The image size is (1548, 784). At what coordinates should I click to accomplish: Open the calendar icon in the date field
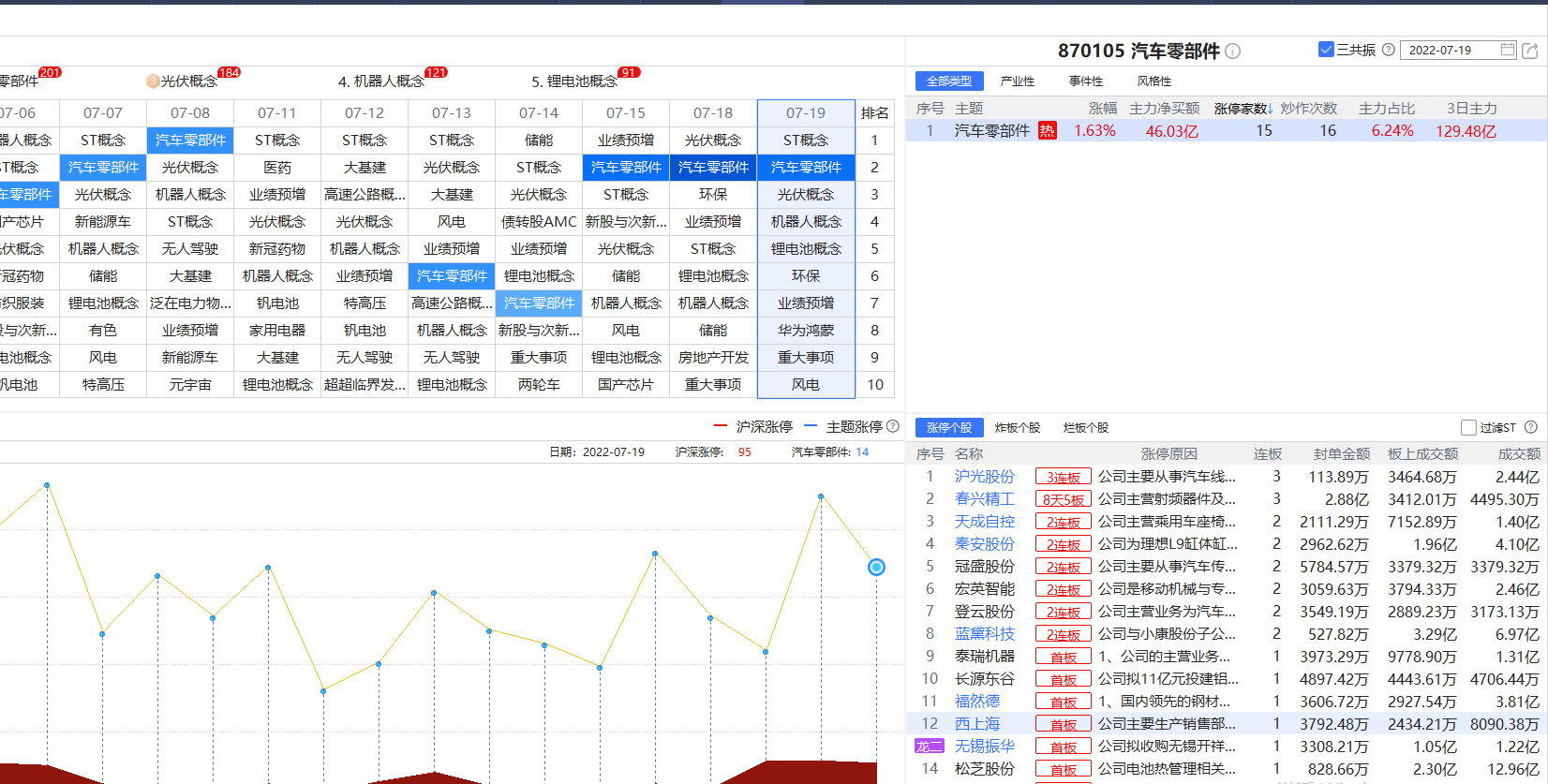1508,50
